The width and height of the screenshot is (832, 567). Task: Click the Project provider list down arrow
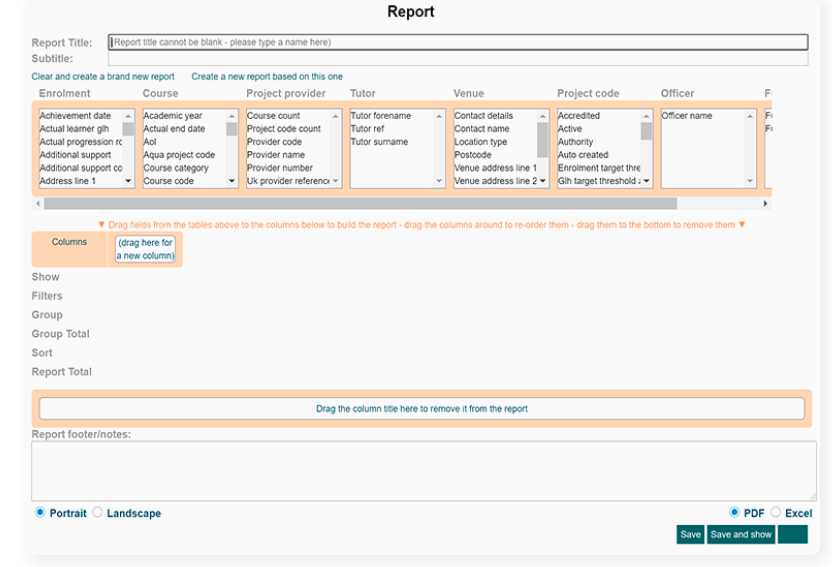[x=336, y=182]
